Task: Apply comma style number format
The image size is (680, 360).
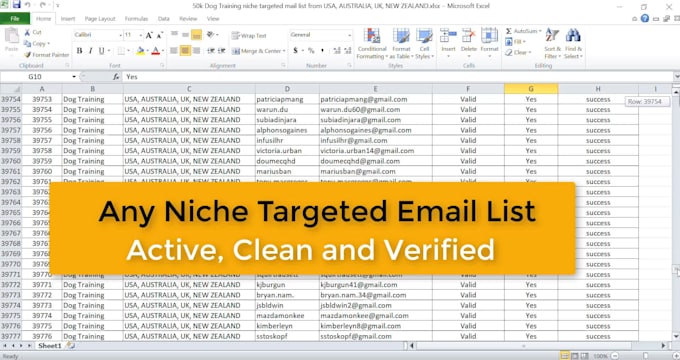Action: [x=323, y=51]
